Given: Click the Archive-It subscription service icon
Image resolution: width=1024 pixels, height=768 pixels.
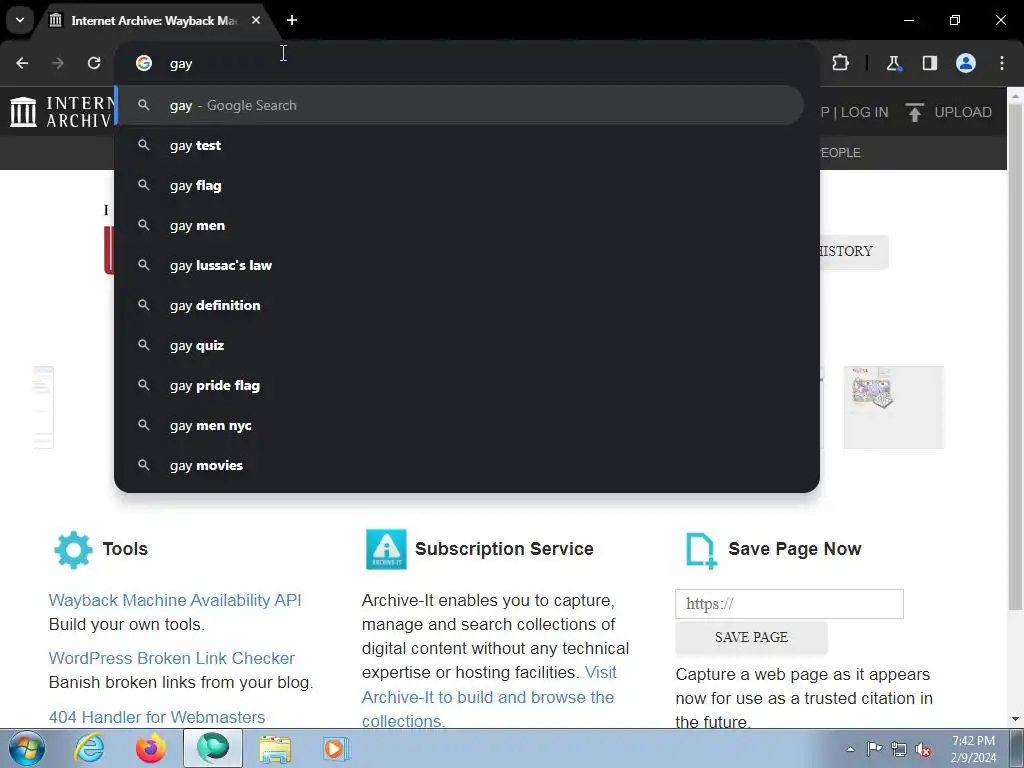Looking at the screenshot, I should [386, 549].
